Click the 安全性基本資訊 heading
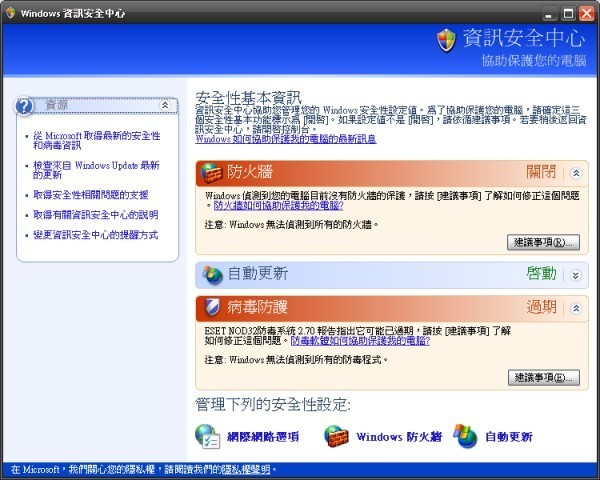 248,98
